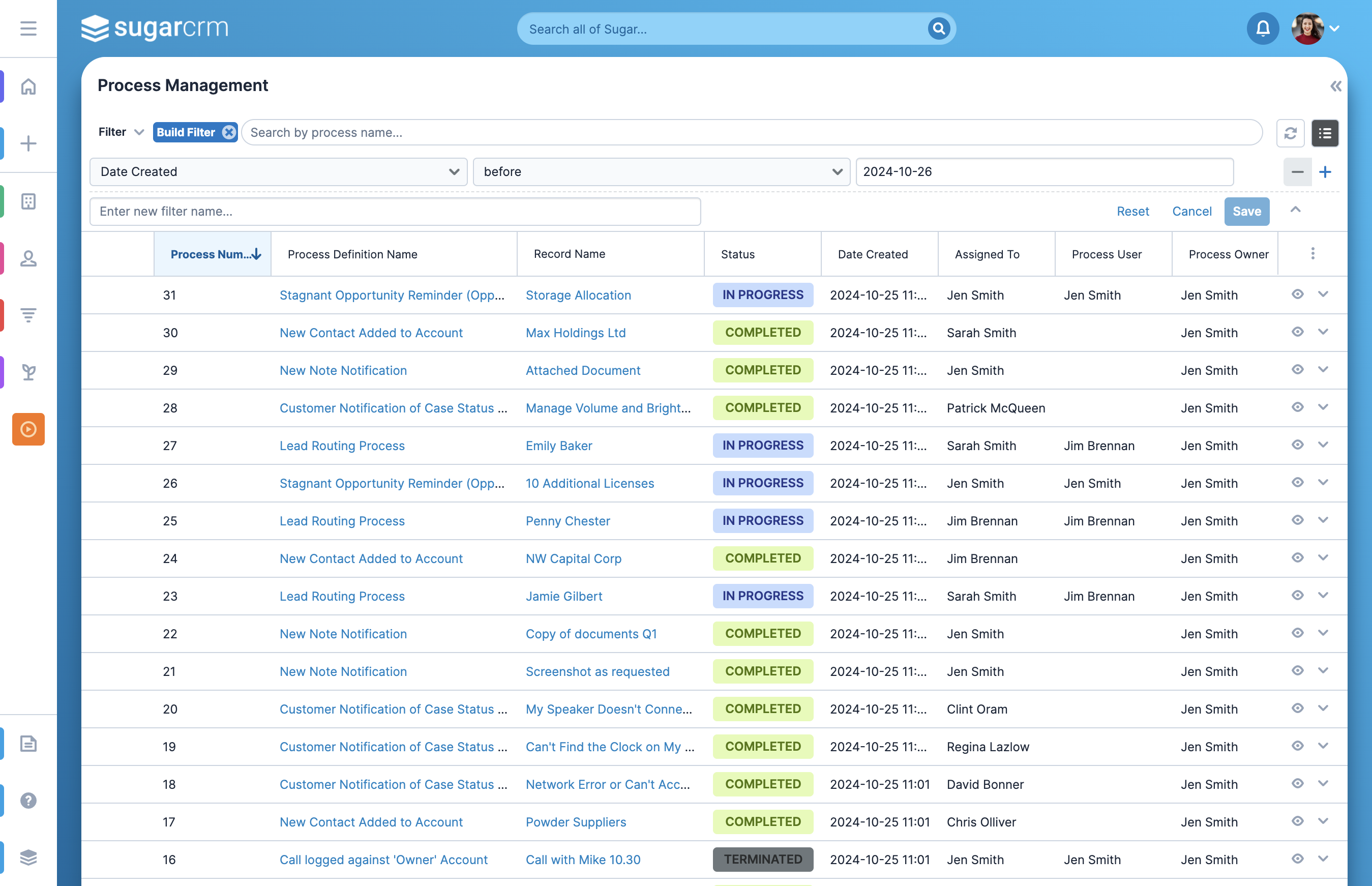The image size is (1372, 886).
Task: Open the notifications bell
Action: pyautogui.click(x=1263, y=28)
